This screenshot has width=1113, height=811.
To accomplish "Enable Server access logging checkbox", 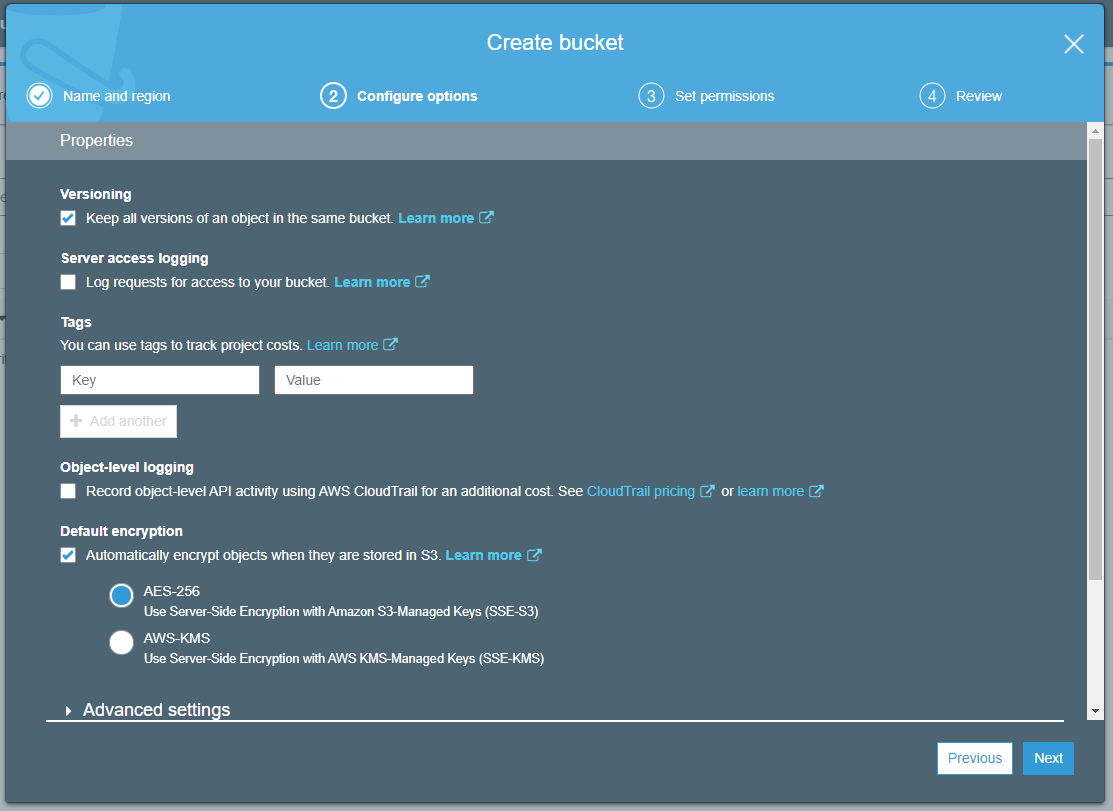I will pyautogui.click(x=68, y=282).
